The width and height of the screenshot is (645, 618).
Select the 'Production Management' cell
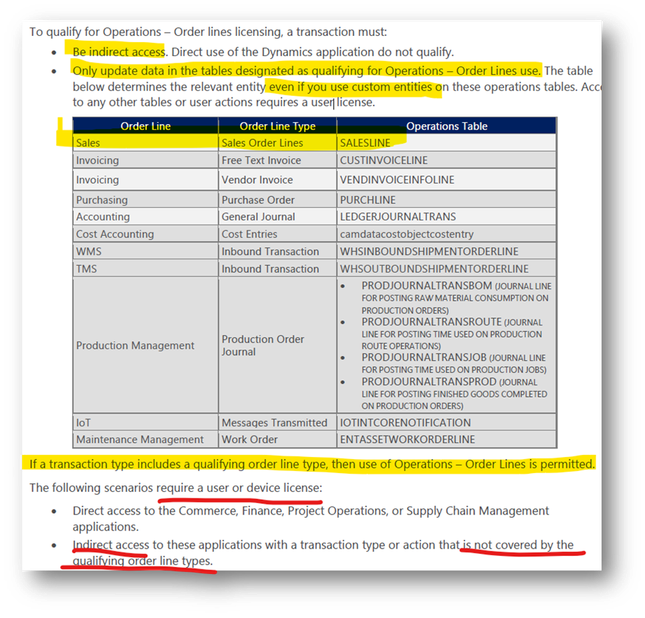click(x=146, y=345)
